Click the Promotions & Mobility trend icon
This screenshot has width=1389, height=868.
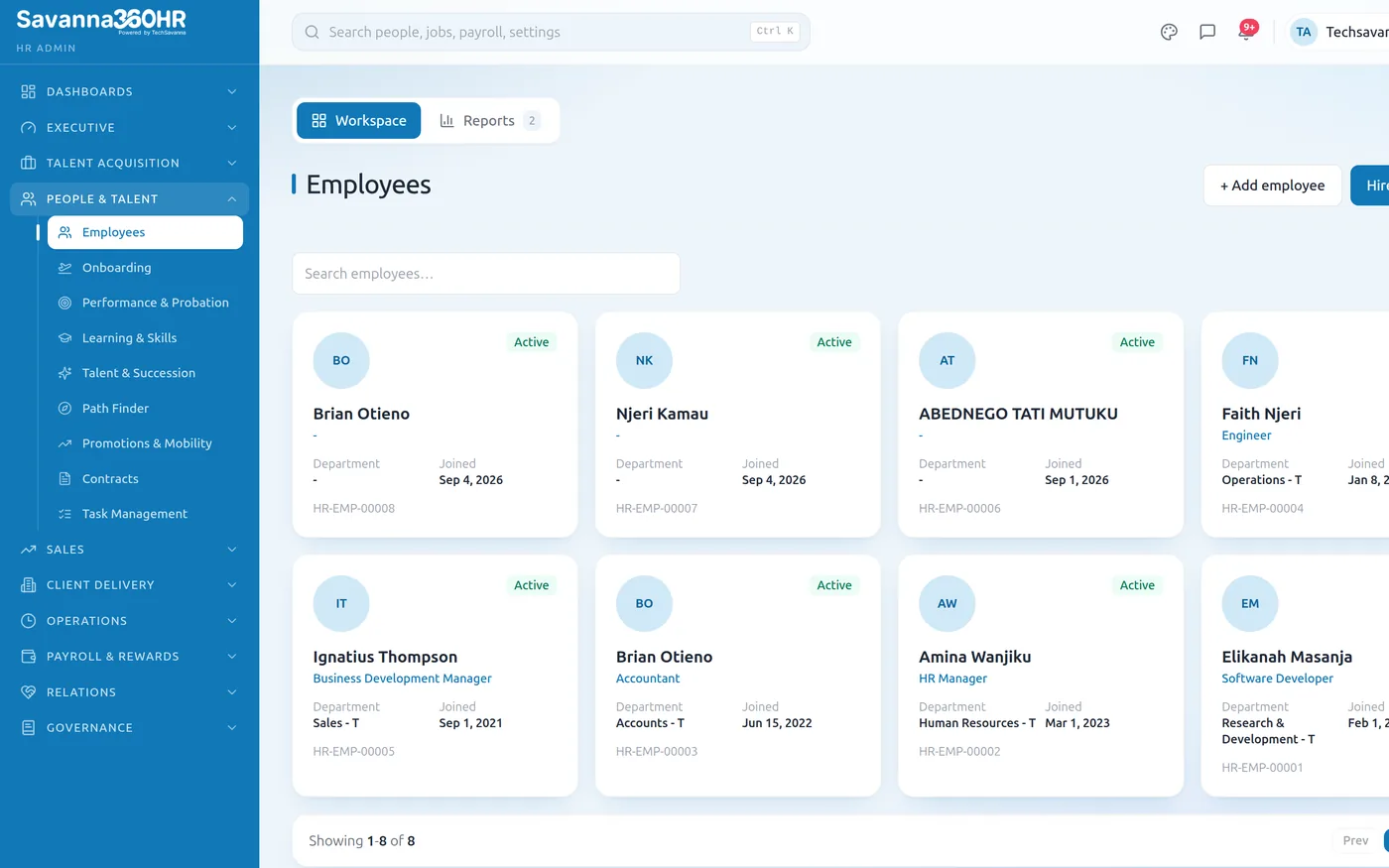point(64,443)
